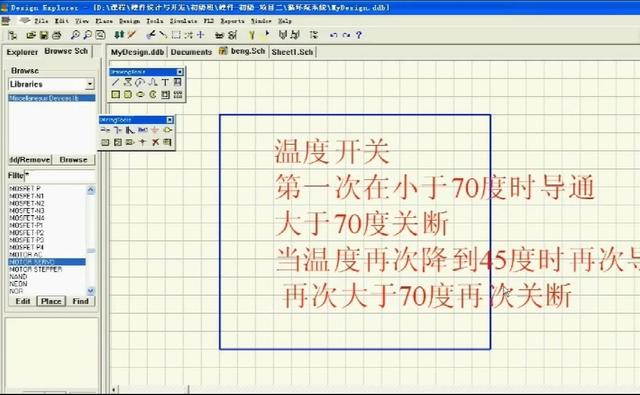This screenshot has width=640, height=395.
Task: Click the Move Selection cross icon
Action: 200,35
